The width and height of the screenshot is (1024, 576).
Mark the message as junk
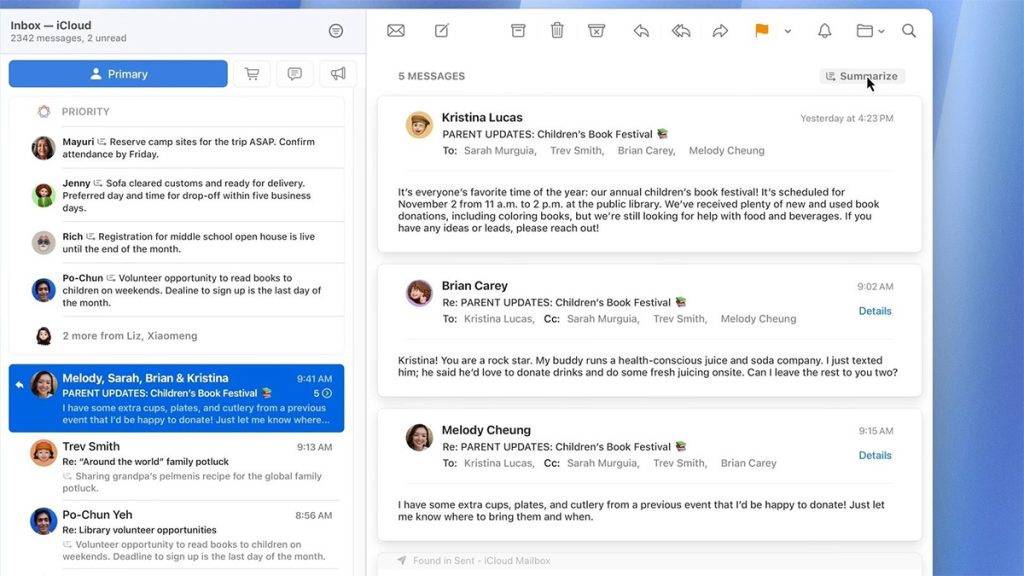[x=596, y=30]
